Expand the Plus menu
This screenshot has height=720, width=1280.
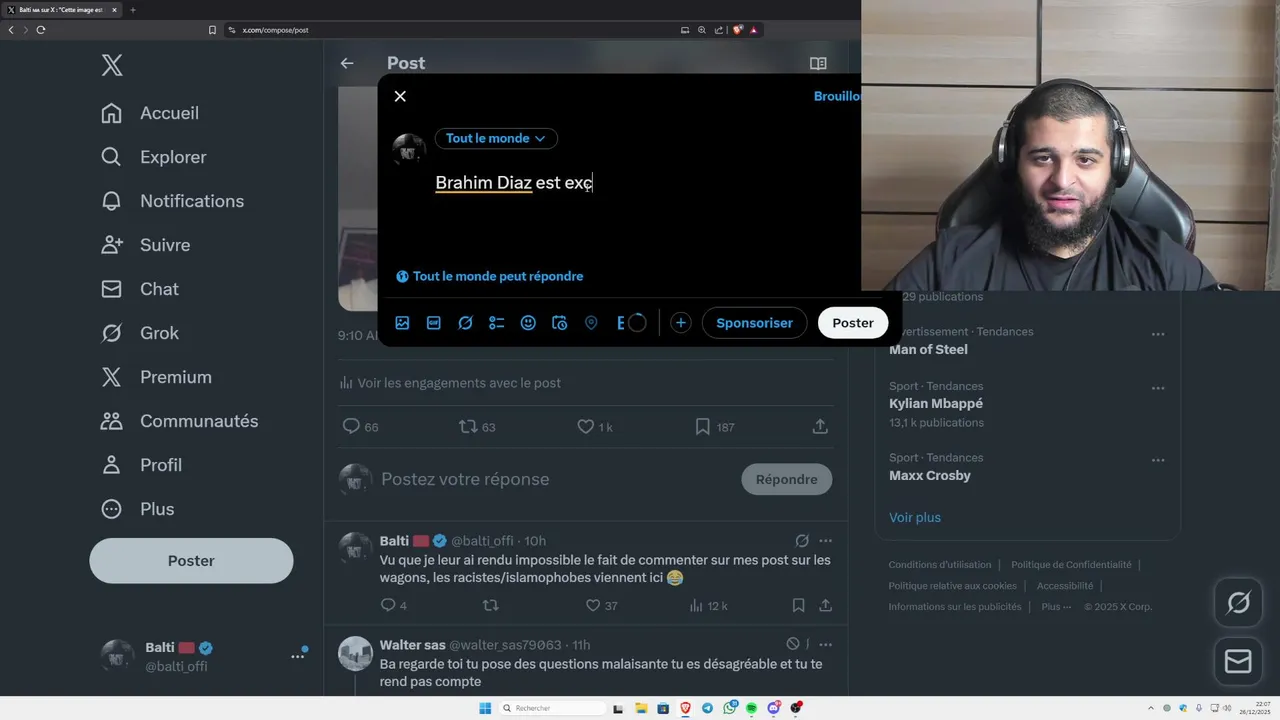(137, 509)
